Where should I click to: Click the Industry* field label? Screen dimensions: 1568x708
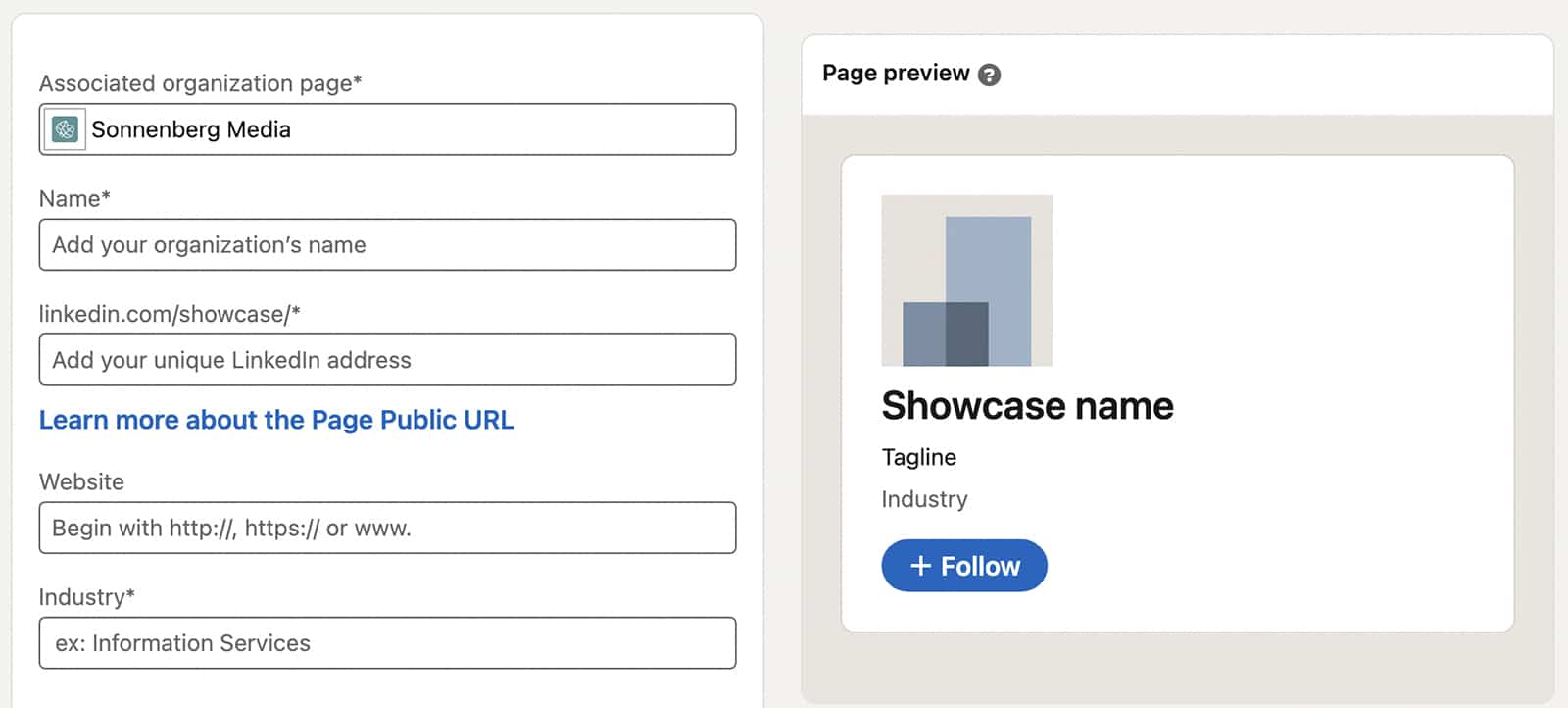pos(87,597)
